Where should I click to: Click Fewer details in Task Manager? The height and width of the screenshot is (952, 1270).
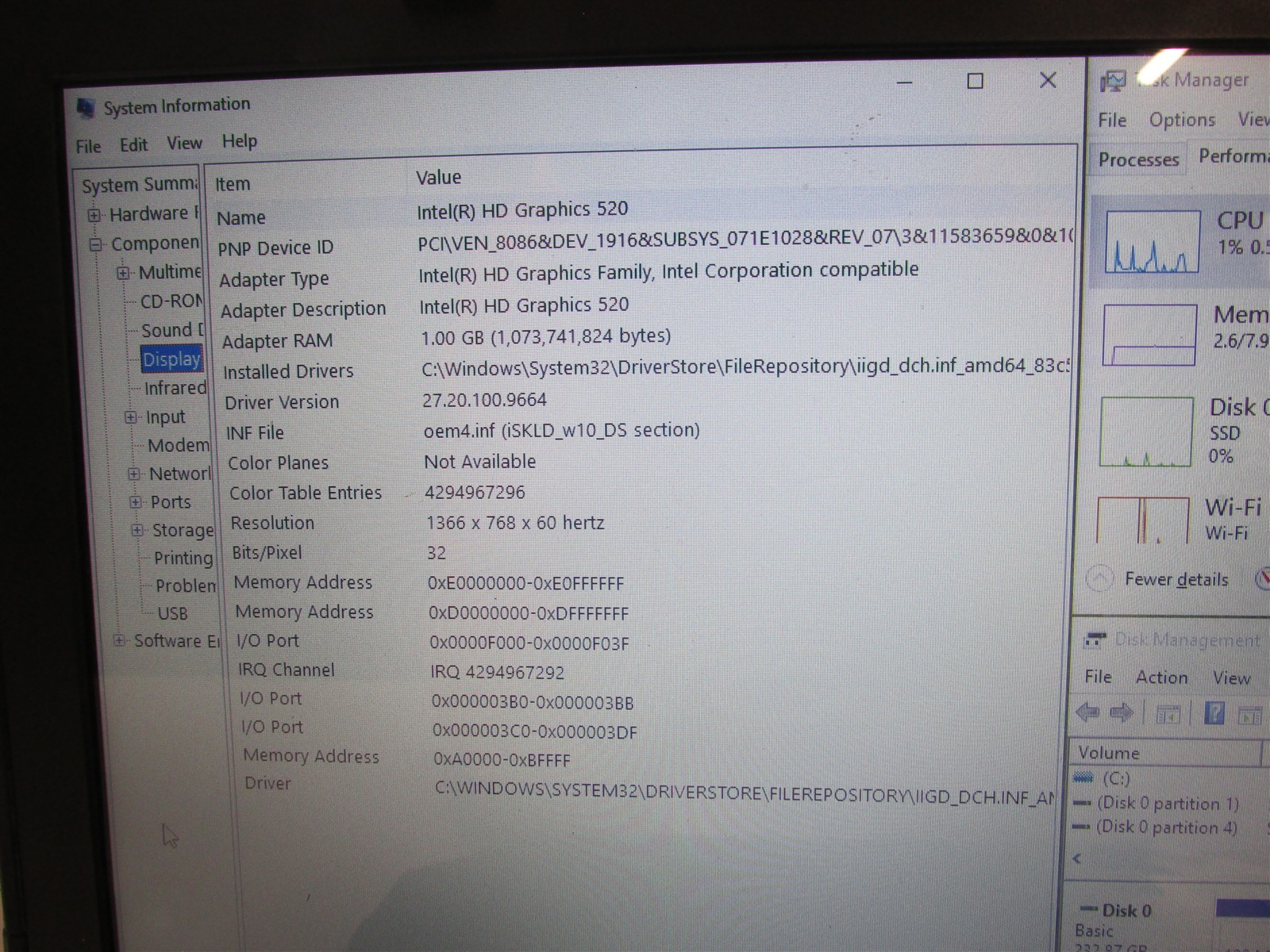[x=1176, y=579]
